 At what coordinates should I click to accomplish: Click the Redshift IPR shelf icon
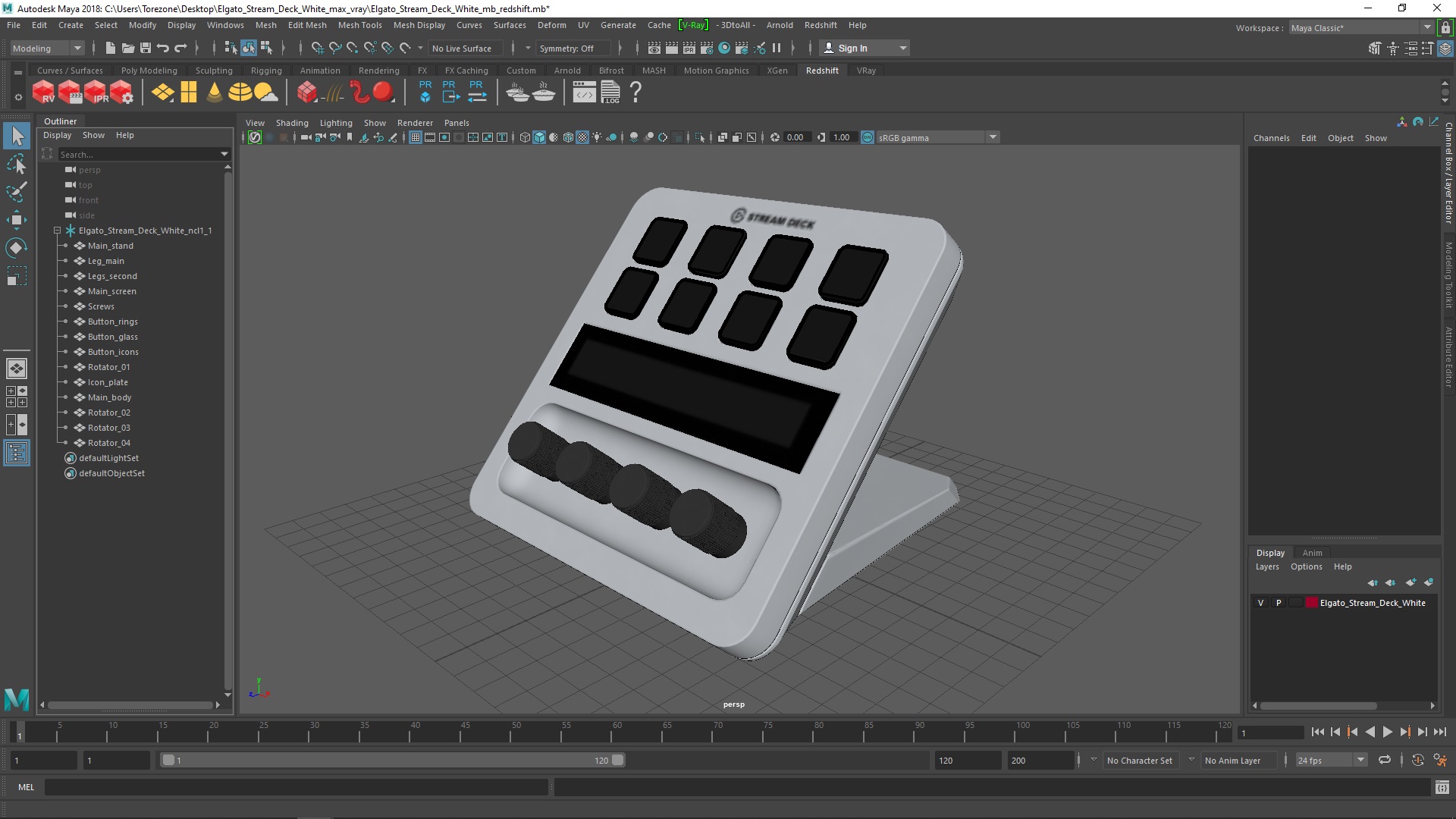[x=96, y=93]
